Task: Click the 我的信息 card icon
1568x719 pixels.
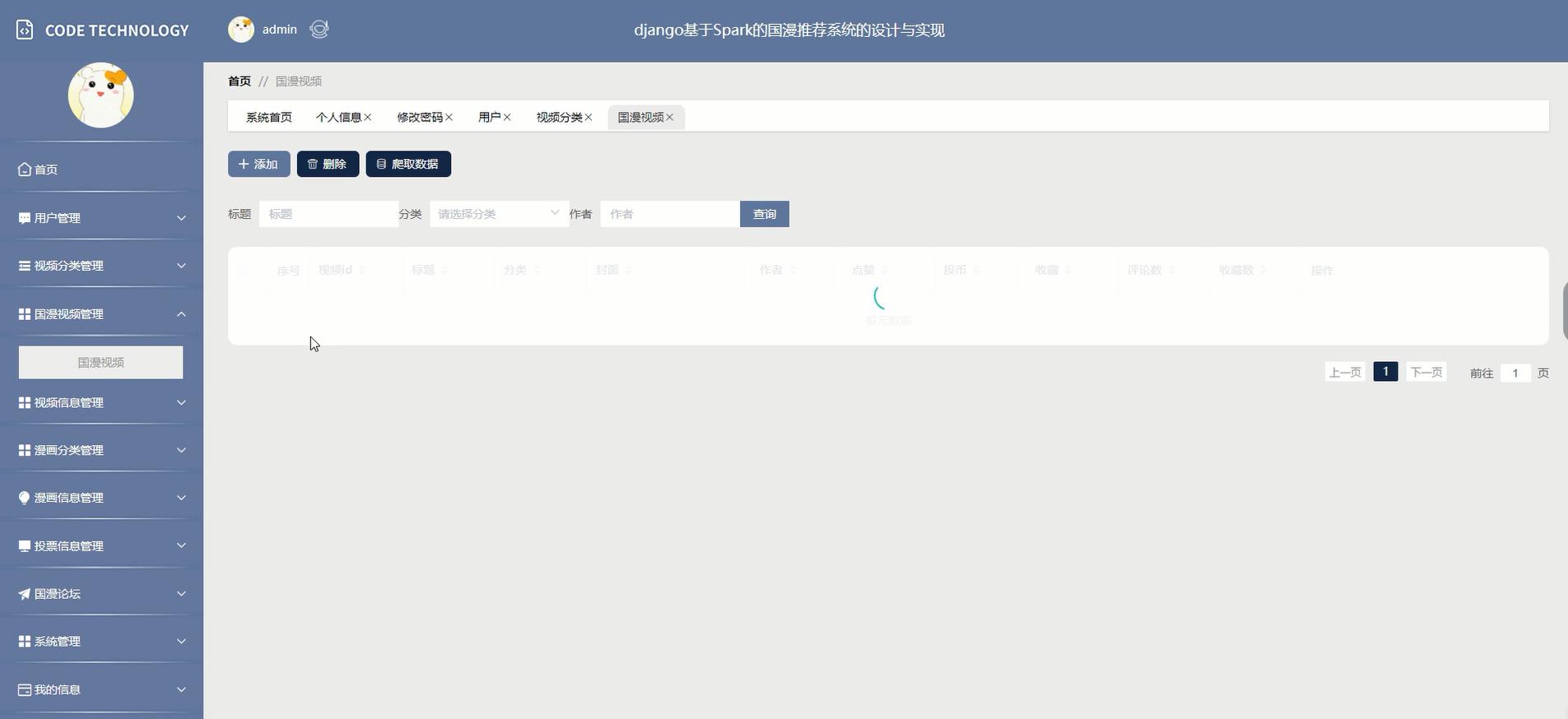Action: [x=24, y=689]
